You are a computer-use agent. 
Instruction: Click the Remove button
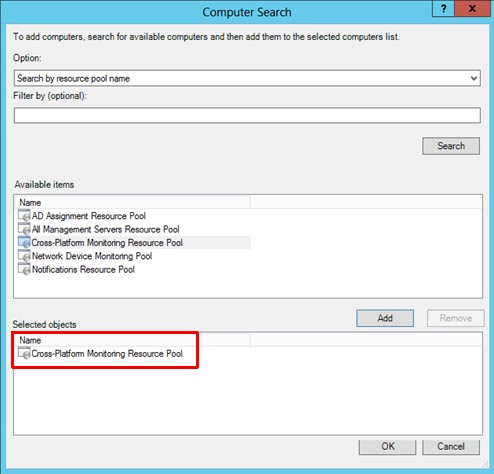[x=456, y=318]
